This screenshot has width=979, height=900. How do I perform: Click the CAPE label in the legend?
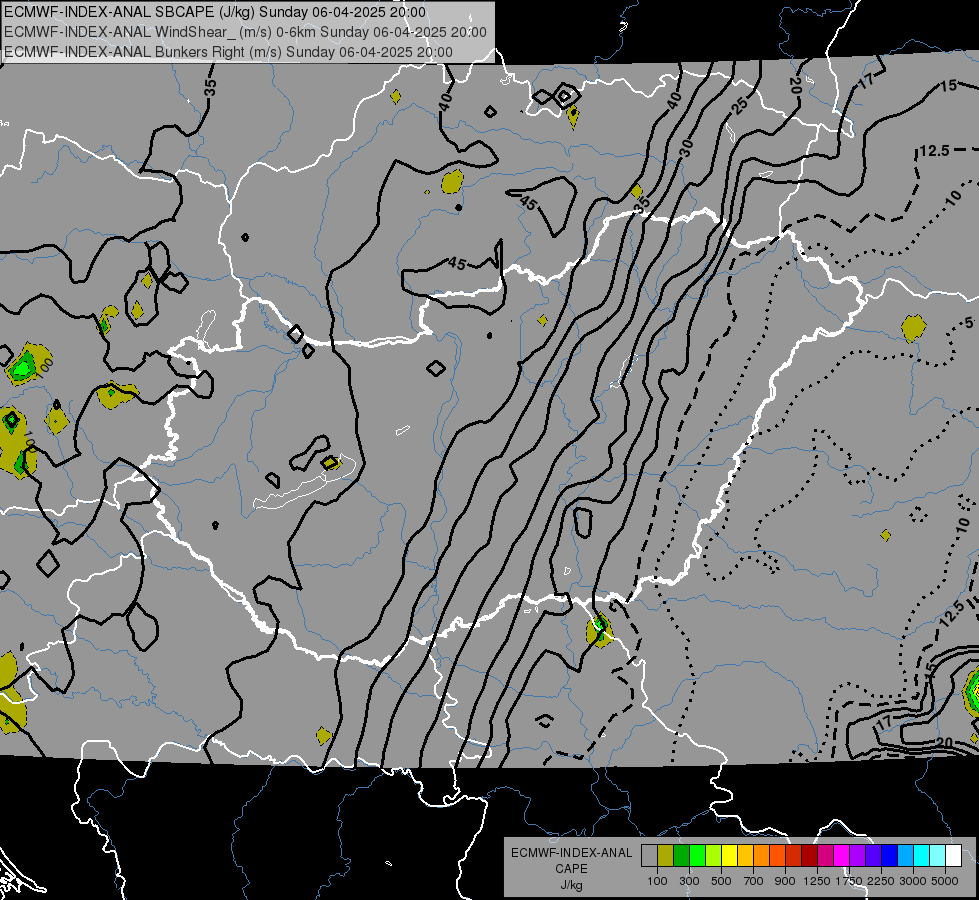[x=571, y=869]
